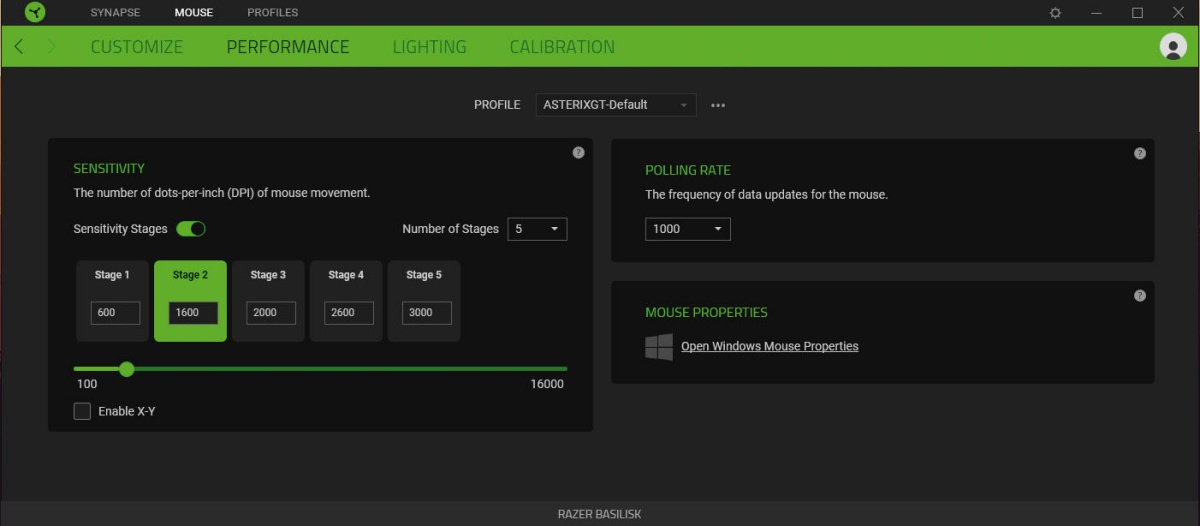The height and width of the screenshot is (526, 1200).
Task: Select the Mouse top tab
Action: [194, 13]
